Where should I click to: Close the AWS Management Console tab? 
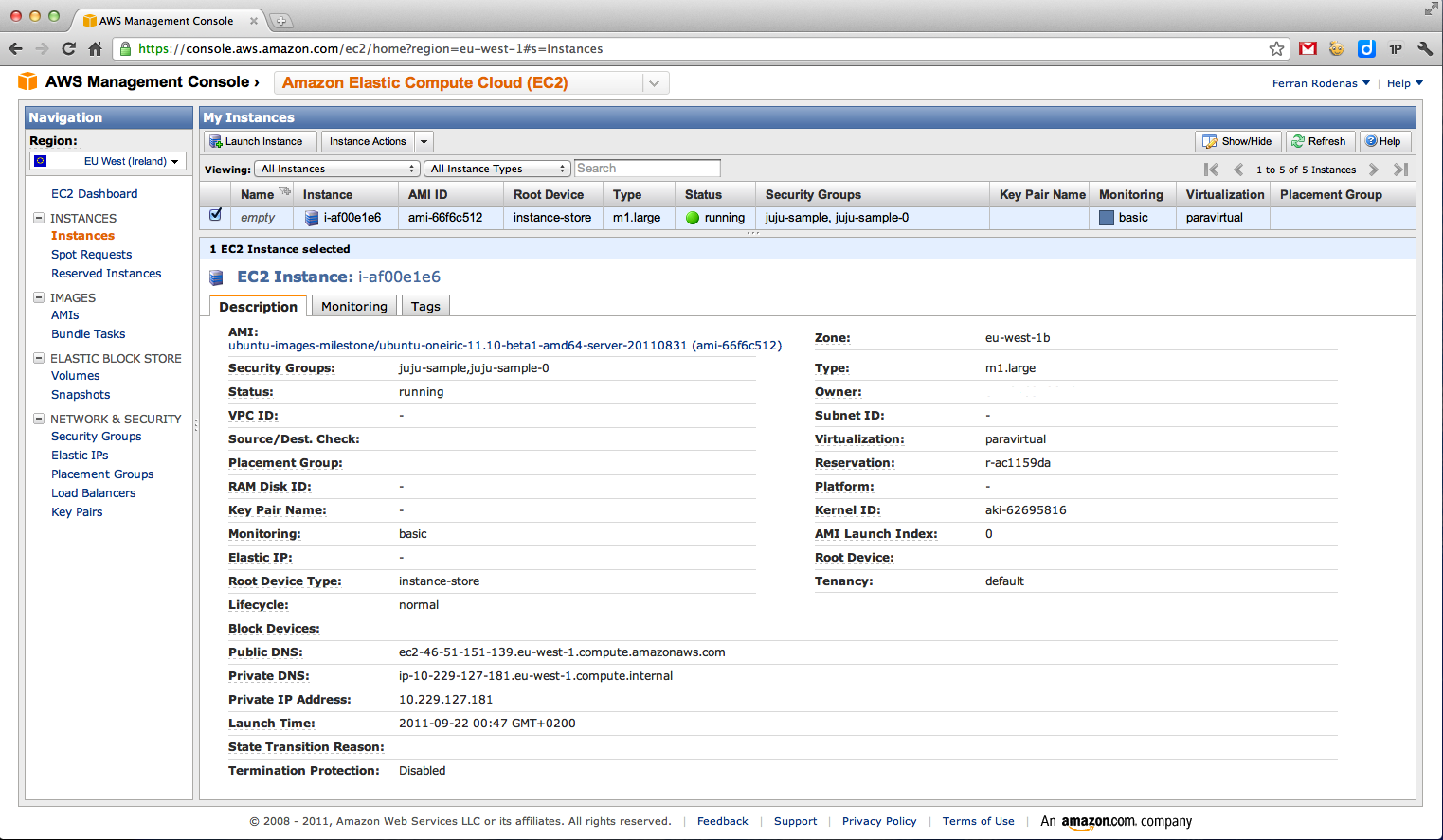pyautogui.click(x=254, y=21)
